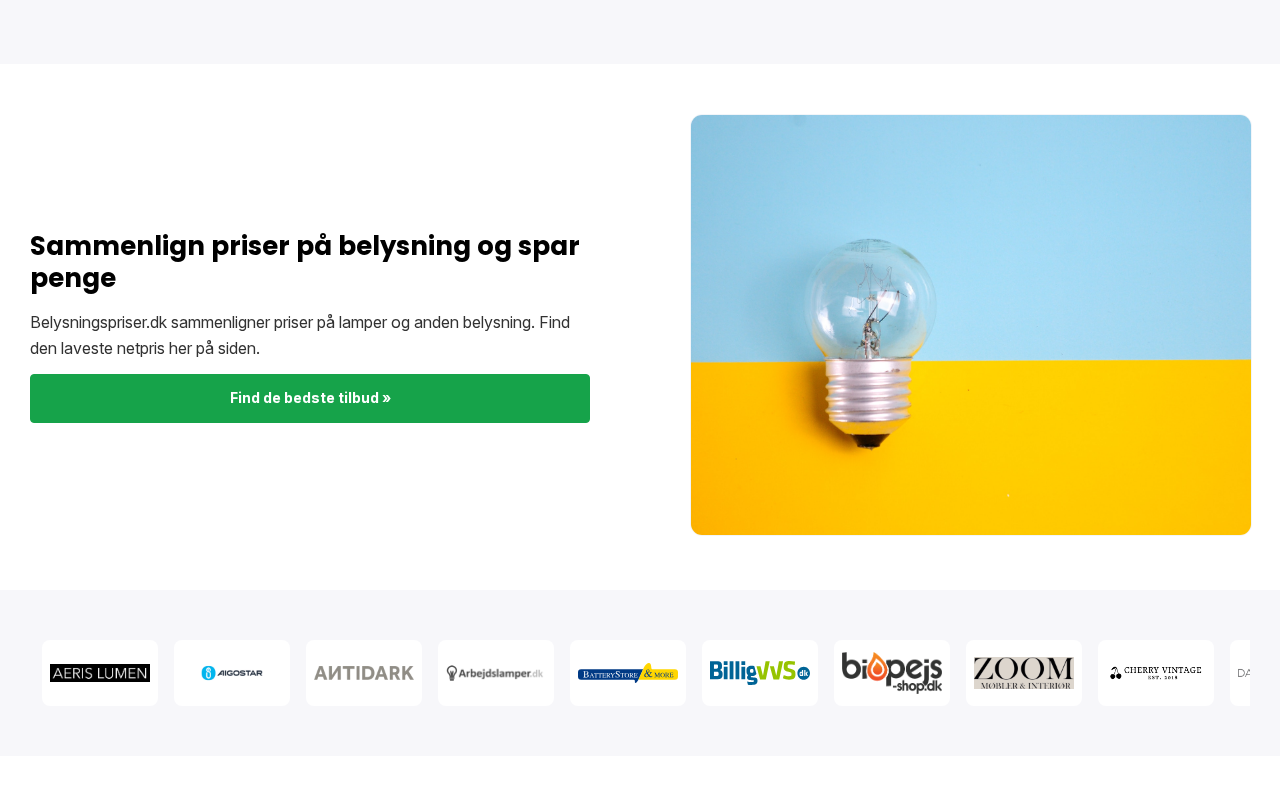The height and width of the screenshot is (800, 1280).
Task: Click the gray header bar at the top
Action: click(x=640, y=32)
